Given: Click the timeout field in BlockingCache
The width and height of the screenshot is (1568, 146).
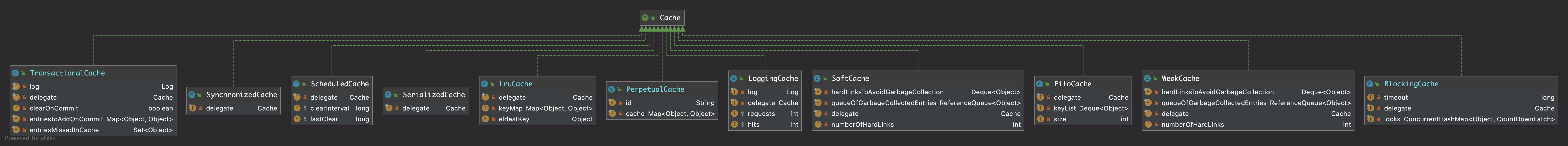Looking at the screenshot, I should (x=1396, y=97).
